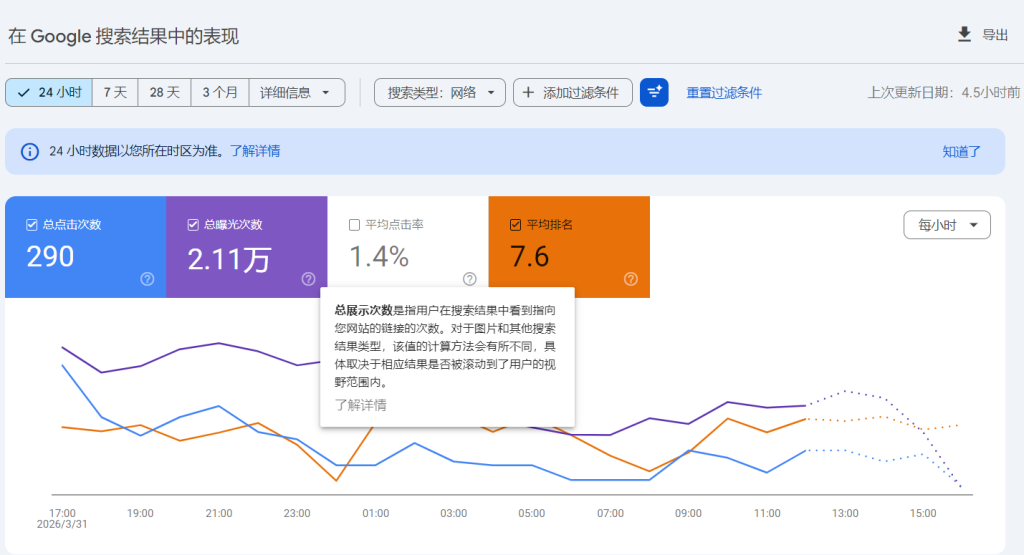This screenshot has width=1024, height=555.
Task: Toggle the 总曝光次数 checkbox
Action: [193, 225]
